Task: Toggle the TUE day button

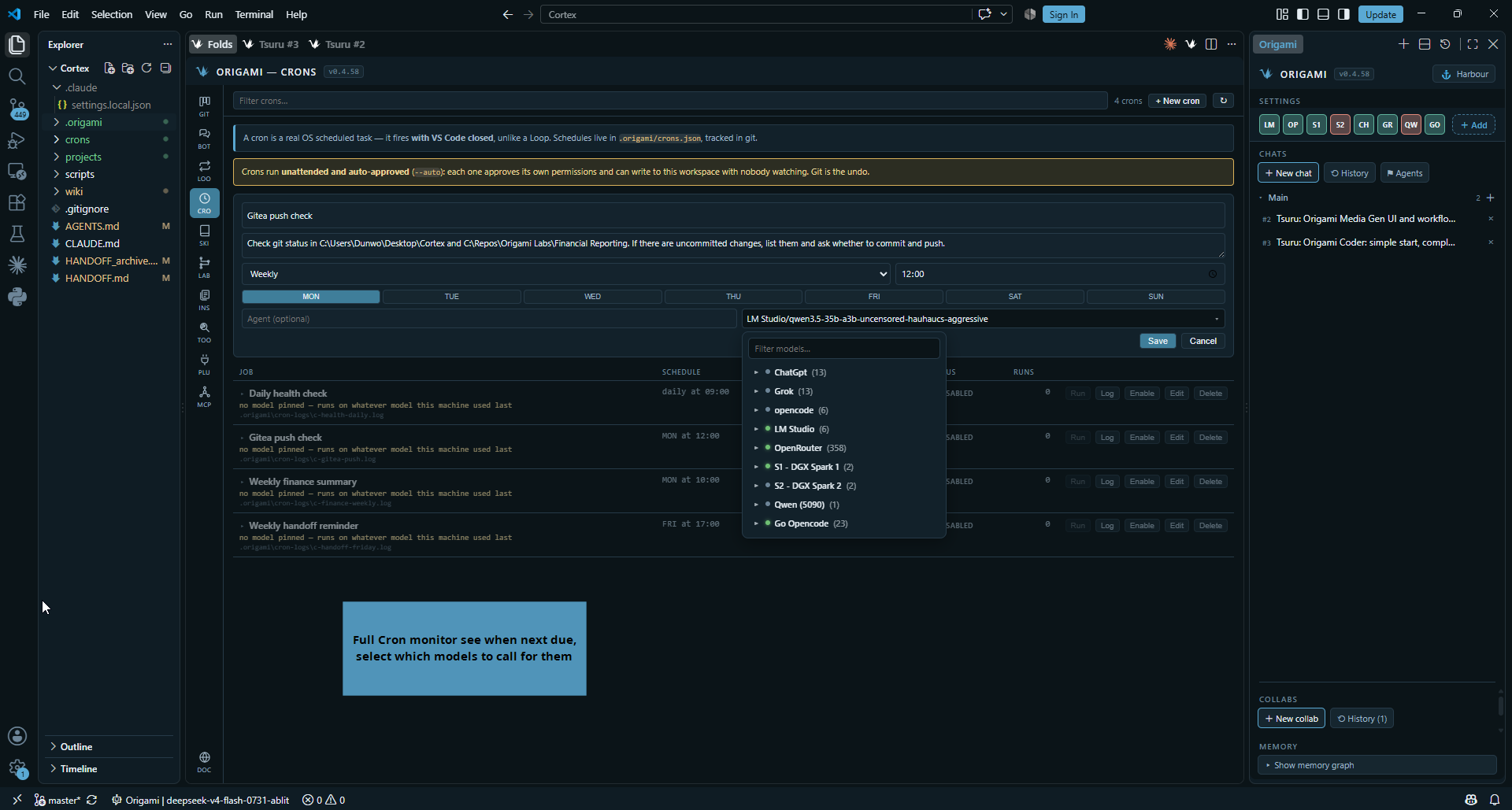Action: pyautogui.click(x=451, y=297)
